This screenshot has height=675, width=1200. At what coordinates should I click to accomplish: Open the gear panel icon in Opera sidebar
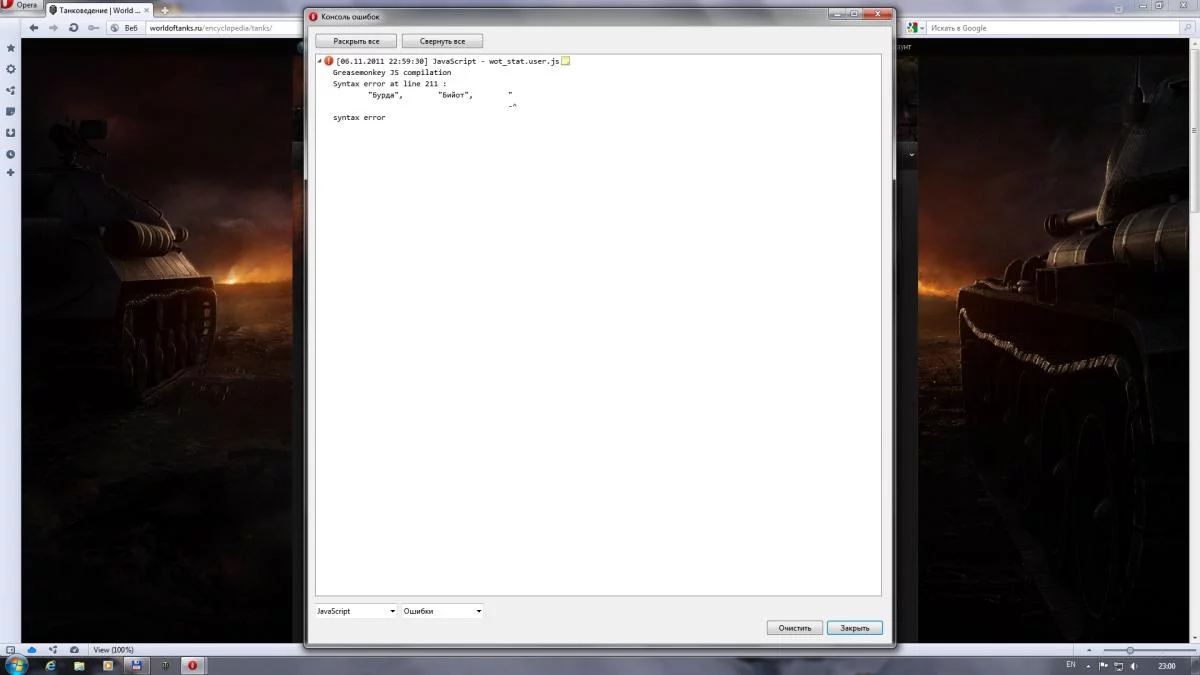pos(11,69)
